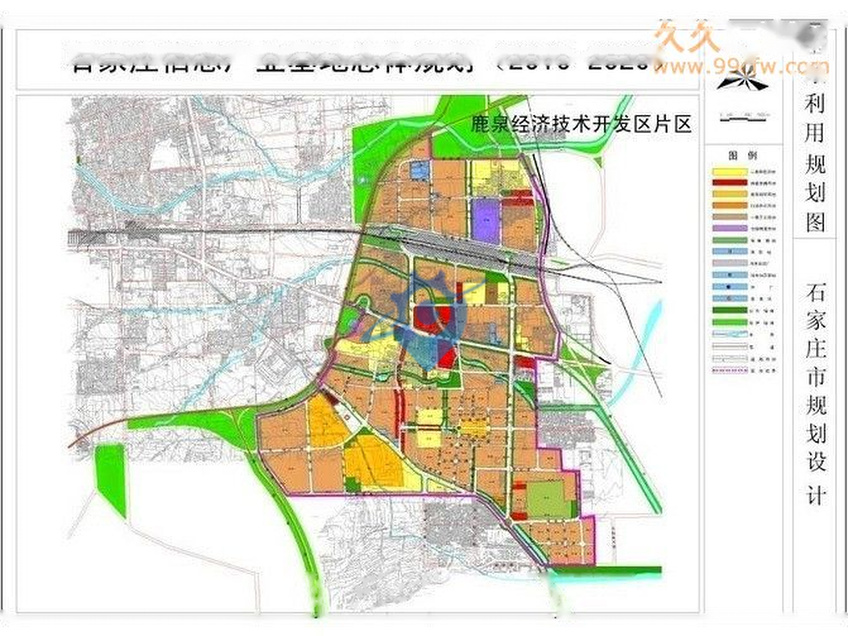Image resolution: width=848 pixels, height=636 pixels.
Task: Select the bright yellow legend swatch
Action: 730,172
